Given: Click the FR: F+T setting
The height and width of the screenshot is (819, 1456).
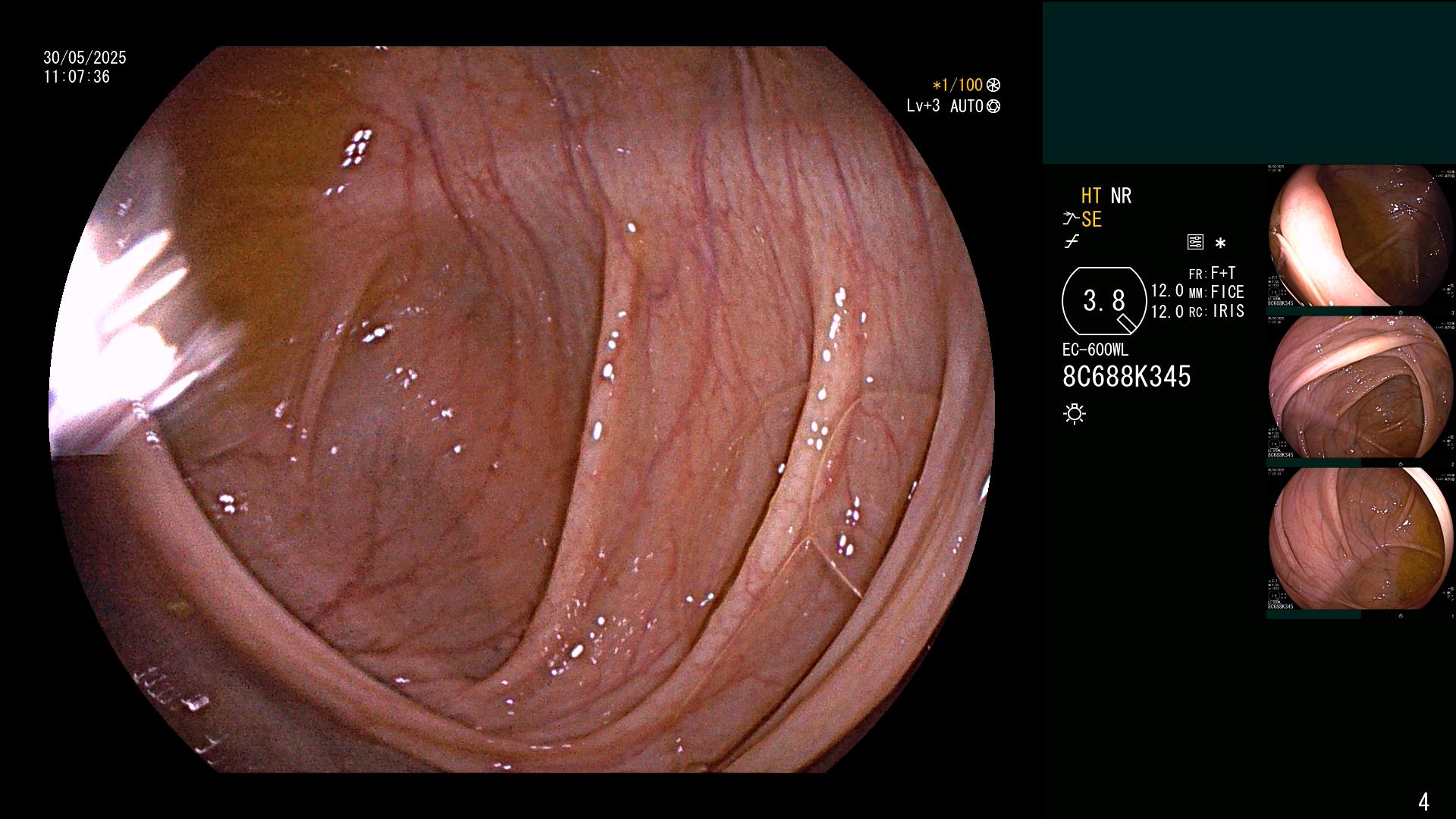Looking at the screenshot, I should pos(1212,273).
